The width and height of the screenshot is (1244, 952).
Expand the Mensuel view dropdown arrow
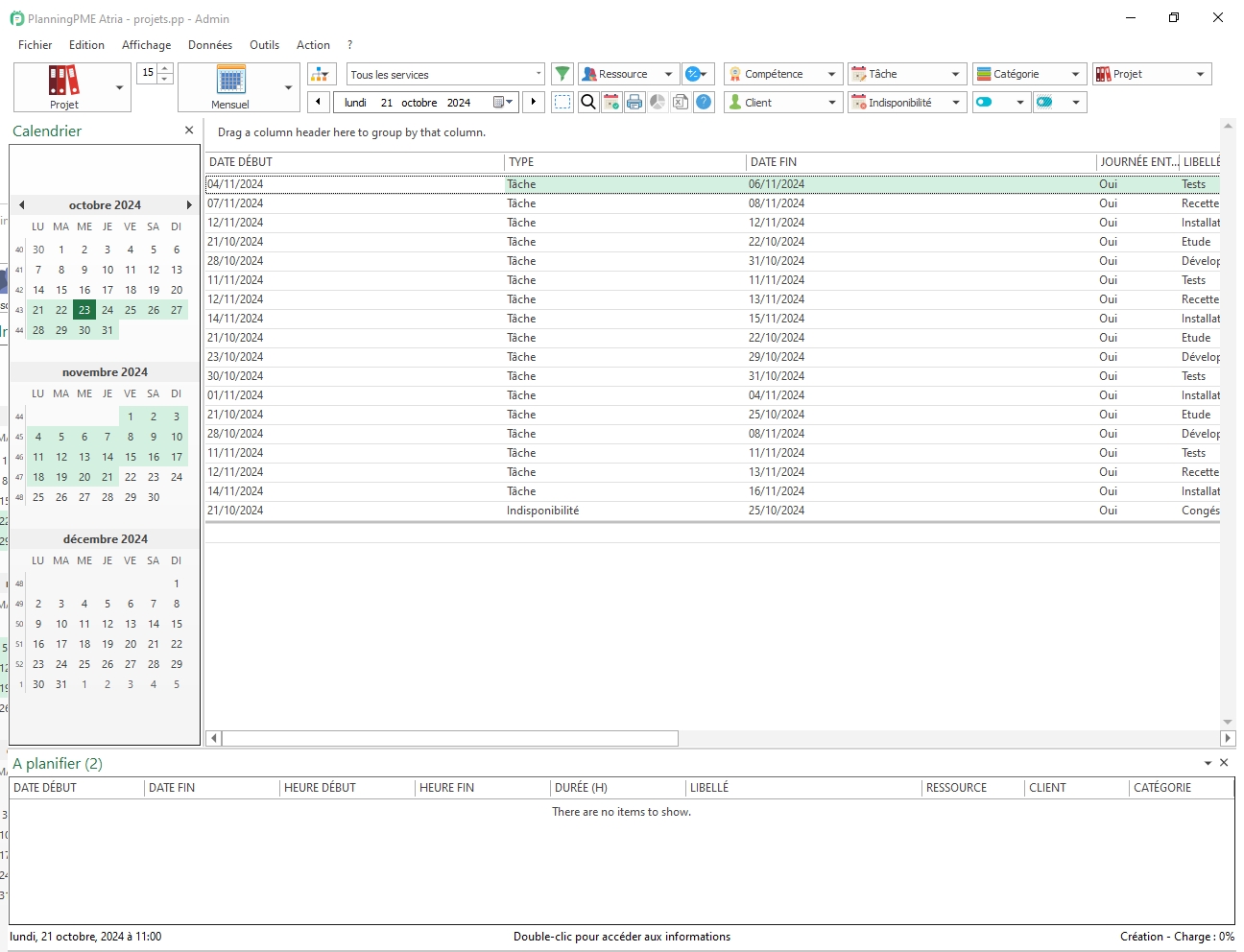(x=289, y=87)
